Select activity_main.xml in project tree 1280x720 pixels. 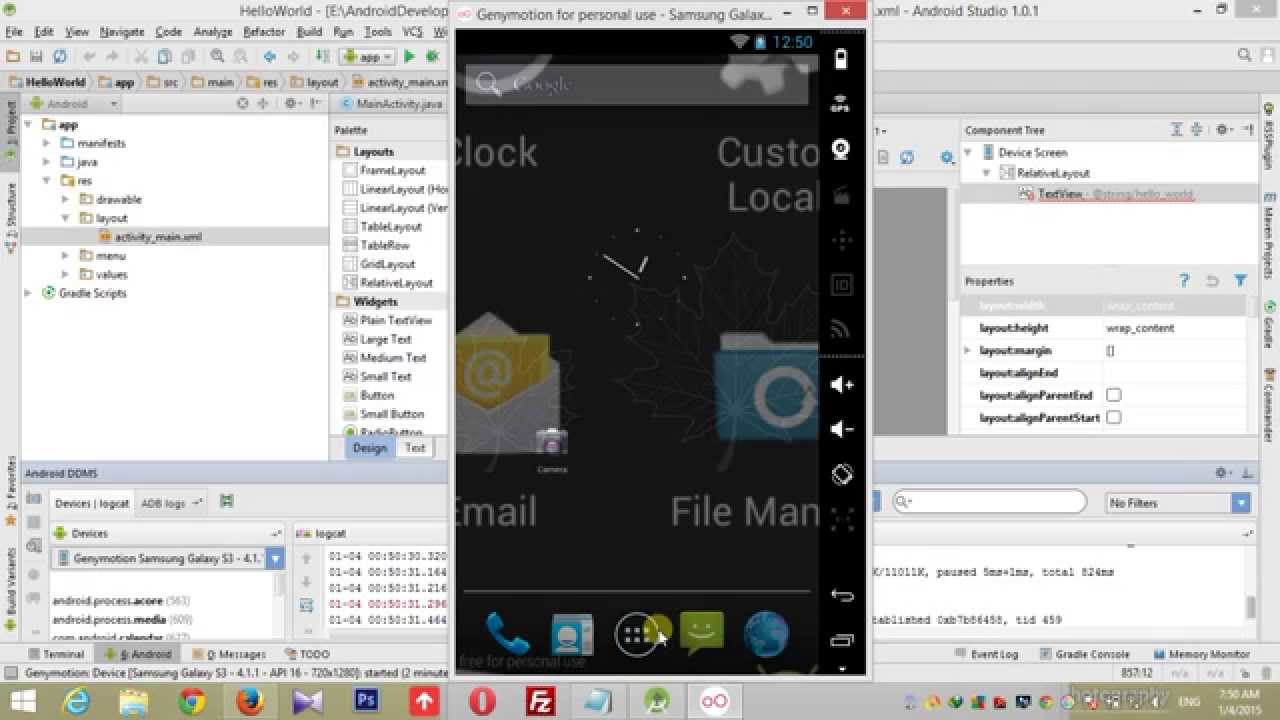[x=158, y=237]
